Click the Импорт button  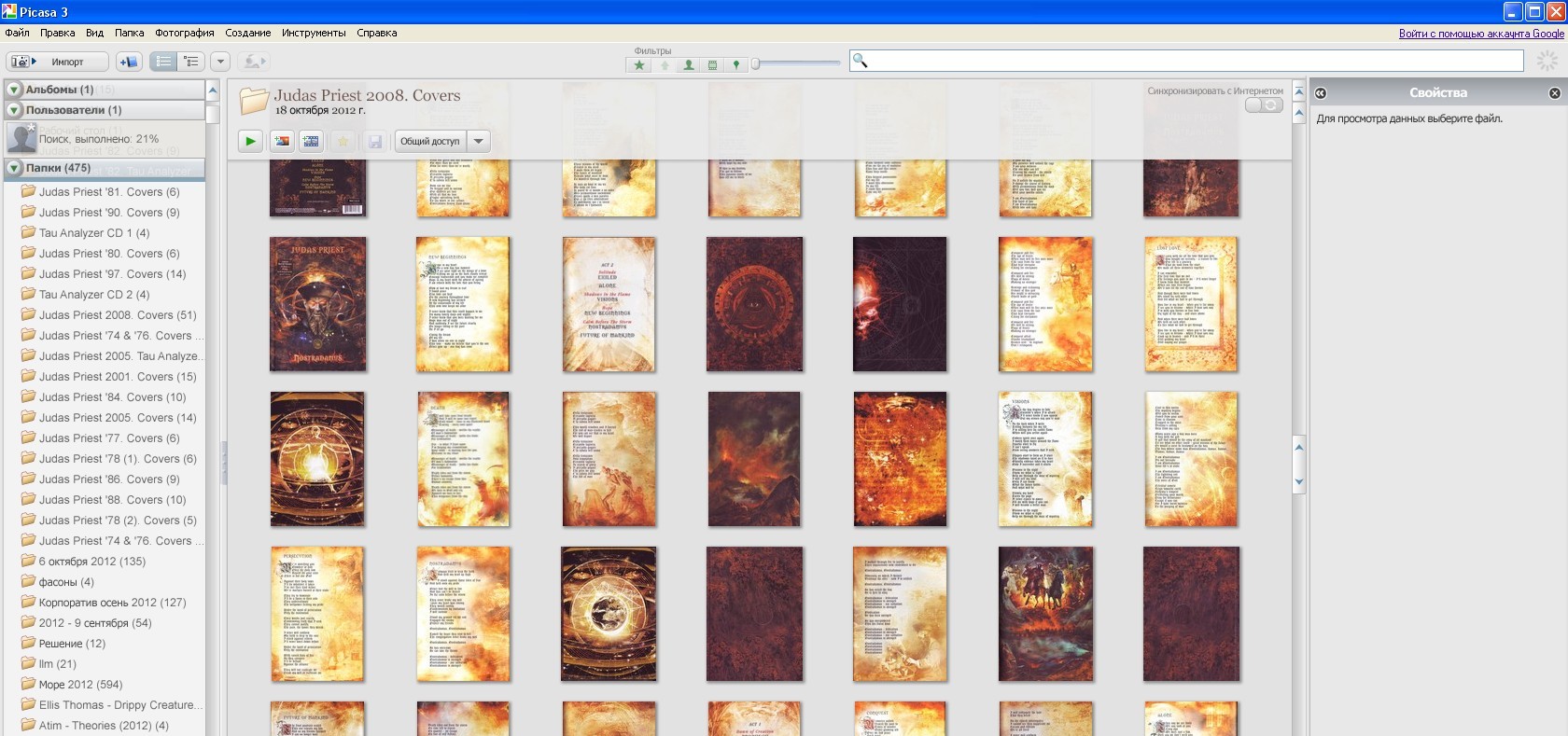click(x=57, y=62)
